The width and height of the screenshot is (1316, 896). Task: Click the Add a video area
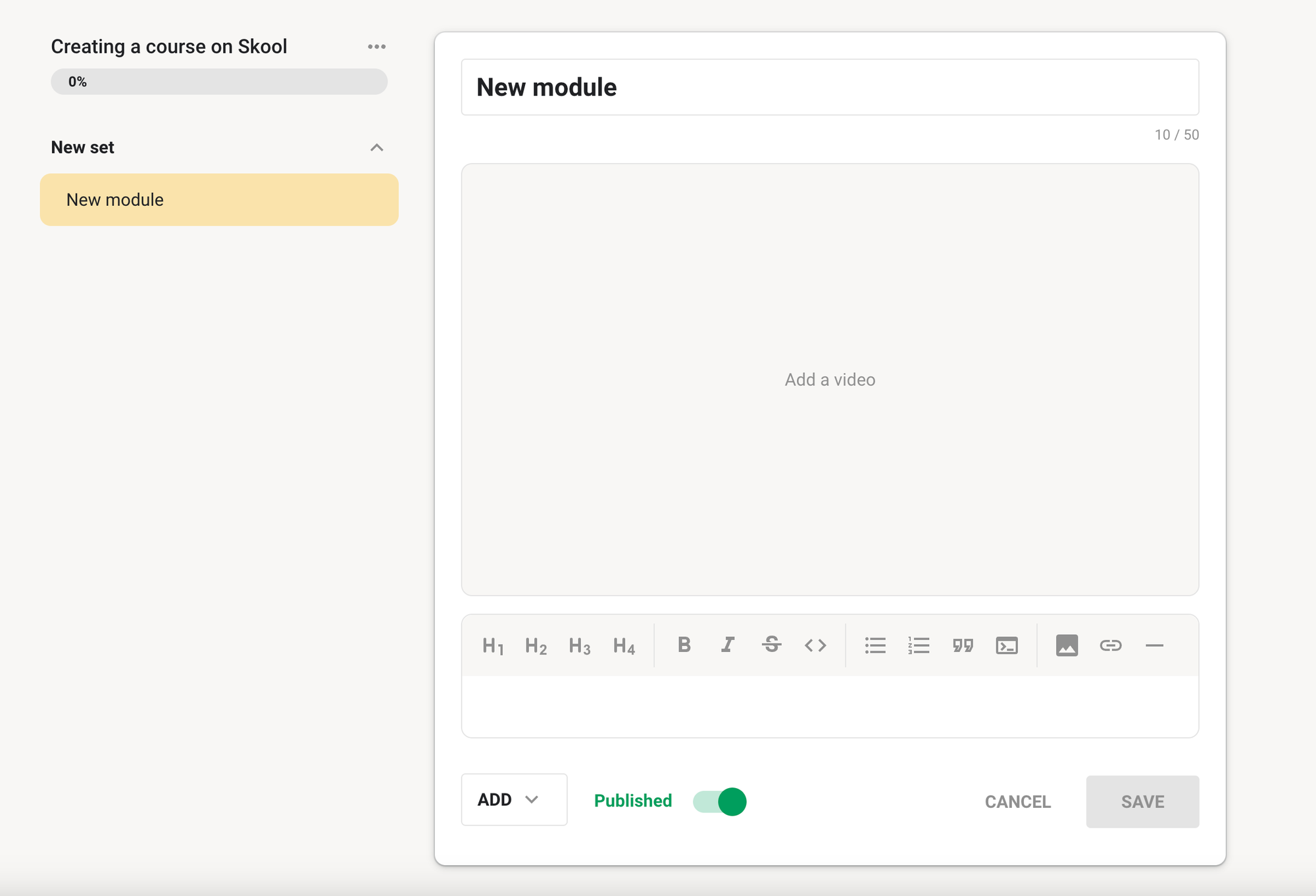pyautogui.click(x=830, y=380)
